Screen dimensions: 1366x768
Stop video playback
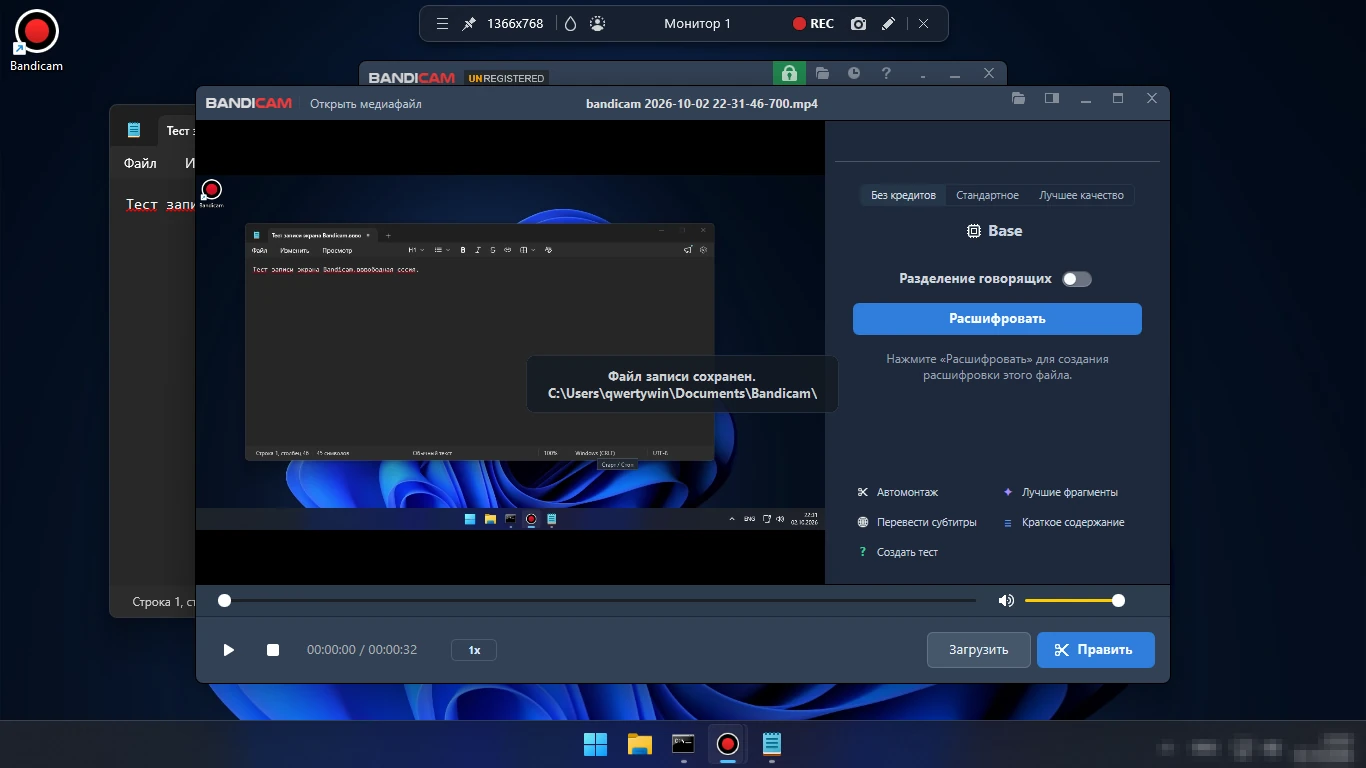tap(273, 650)
